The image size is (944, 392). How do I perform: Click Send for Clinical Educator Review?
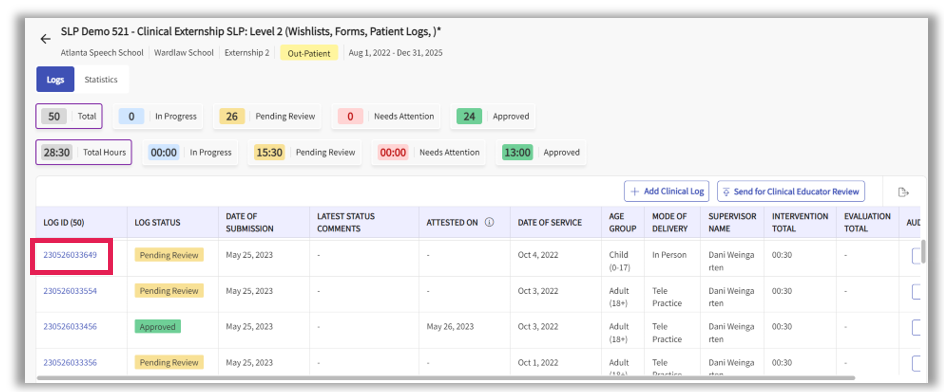tap(791, 191)
